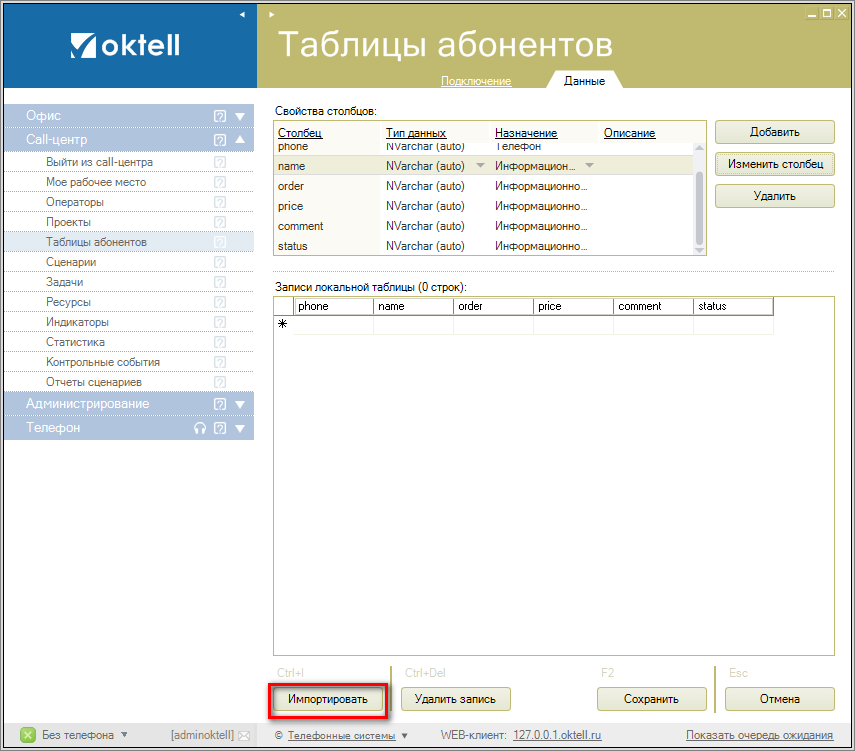Screen dimensions: 855x751
Task: Click help icon beside Ресурсы
Action: pyautogui.click(x=220, y=302)
